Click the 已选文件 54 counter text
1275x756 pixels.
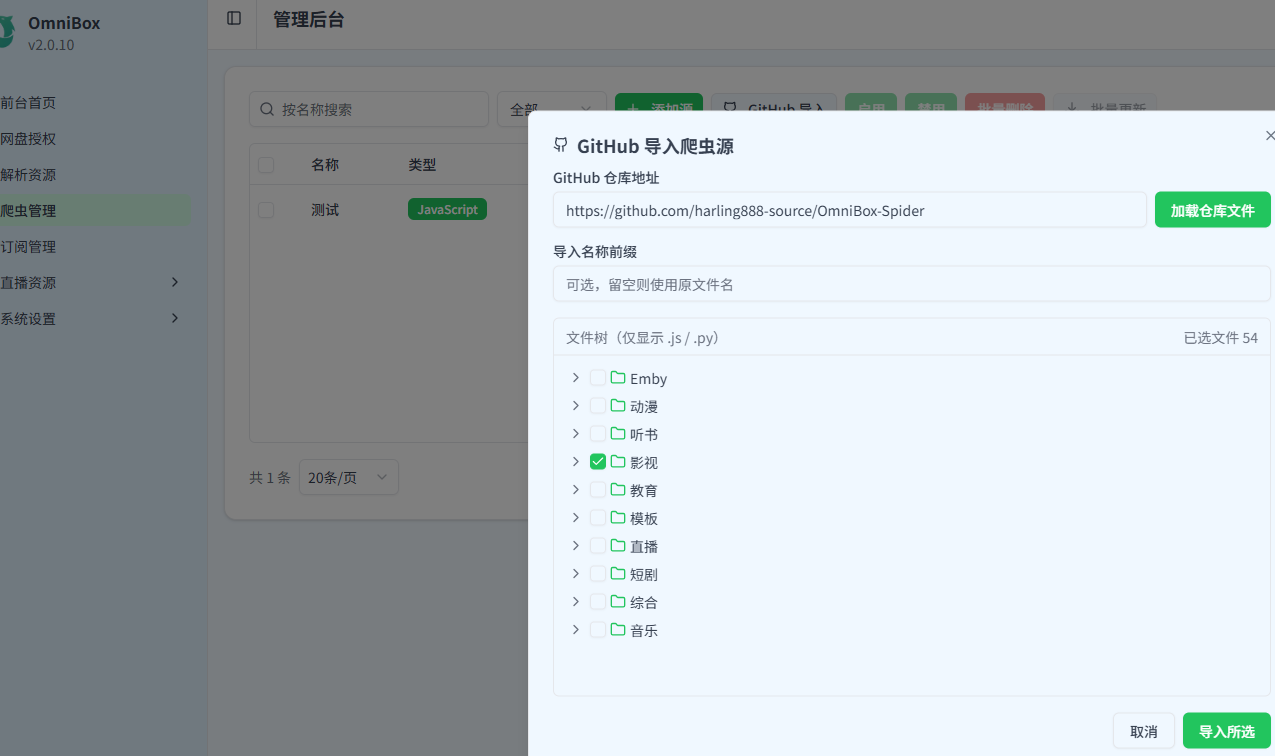point(1221,338)
